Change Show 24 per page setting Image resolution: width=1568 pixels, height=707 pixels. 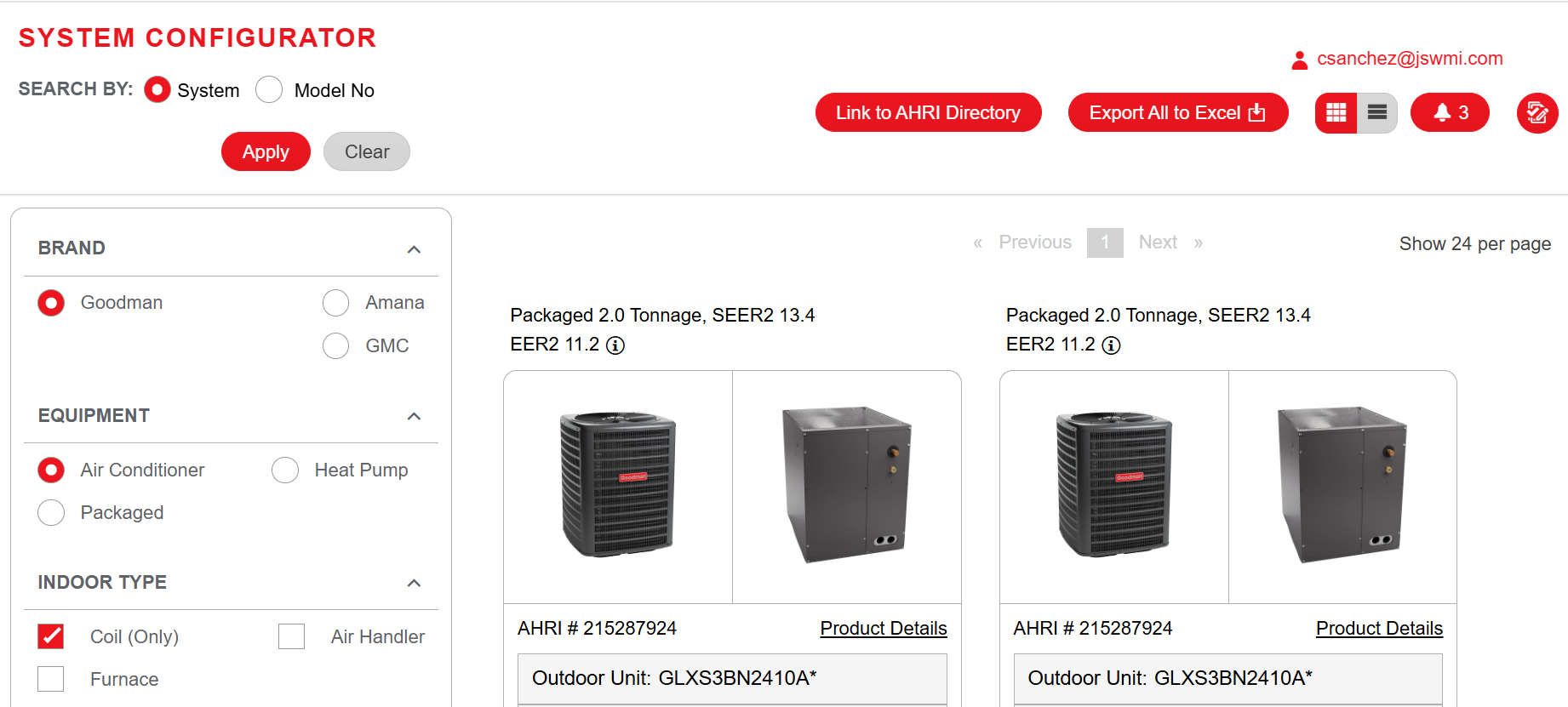tap(1474, 244)
